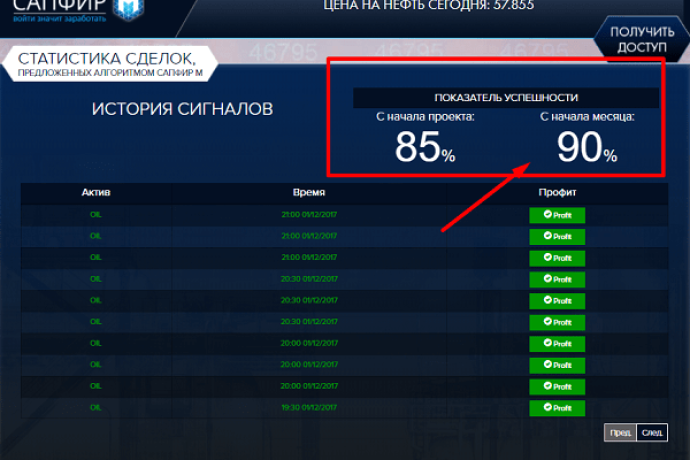Click the Profit badge in the table's first row
The image size is (690, 460).
click(x=557, y=215)
